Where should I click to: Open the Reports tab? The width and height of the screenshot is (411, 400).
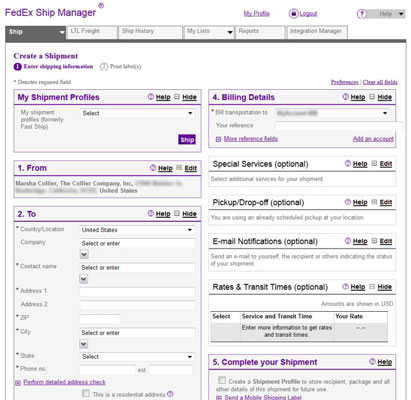pyautogui.click(x=260, y=32)
